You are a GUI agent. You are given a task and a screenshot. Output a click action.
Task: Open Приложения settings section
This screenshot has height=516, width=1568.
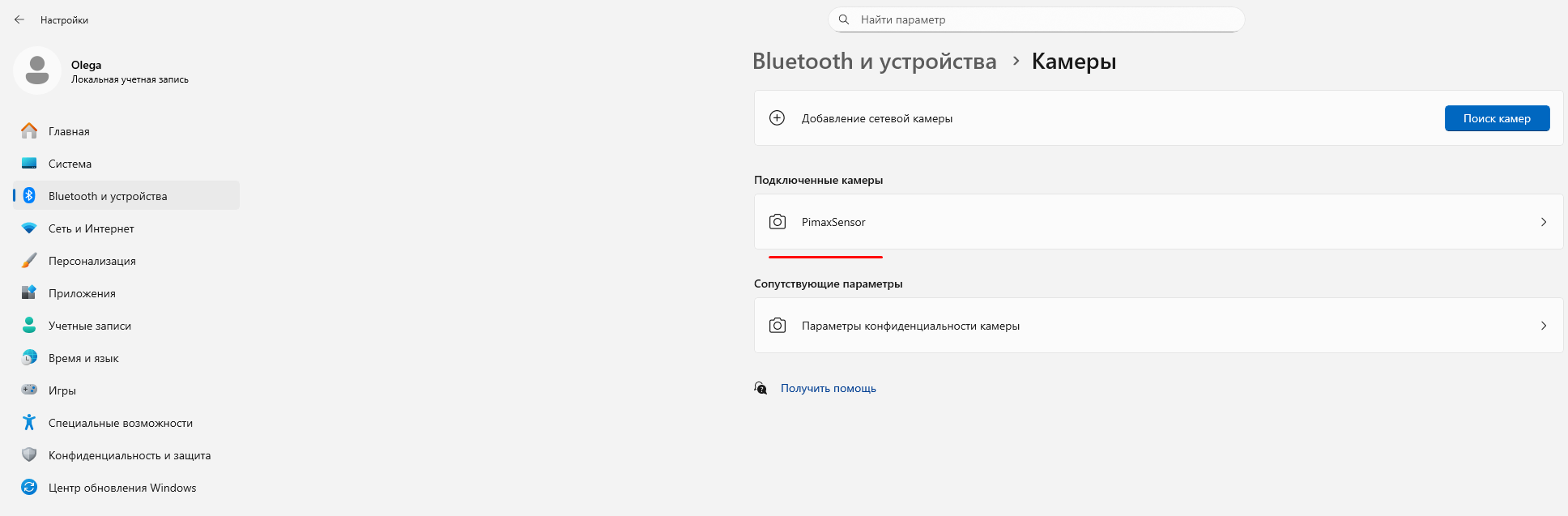pos(82,293)
